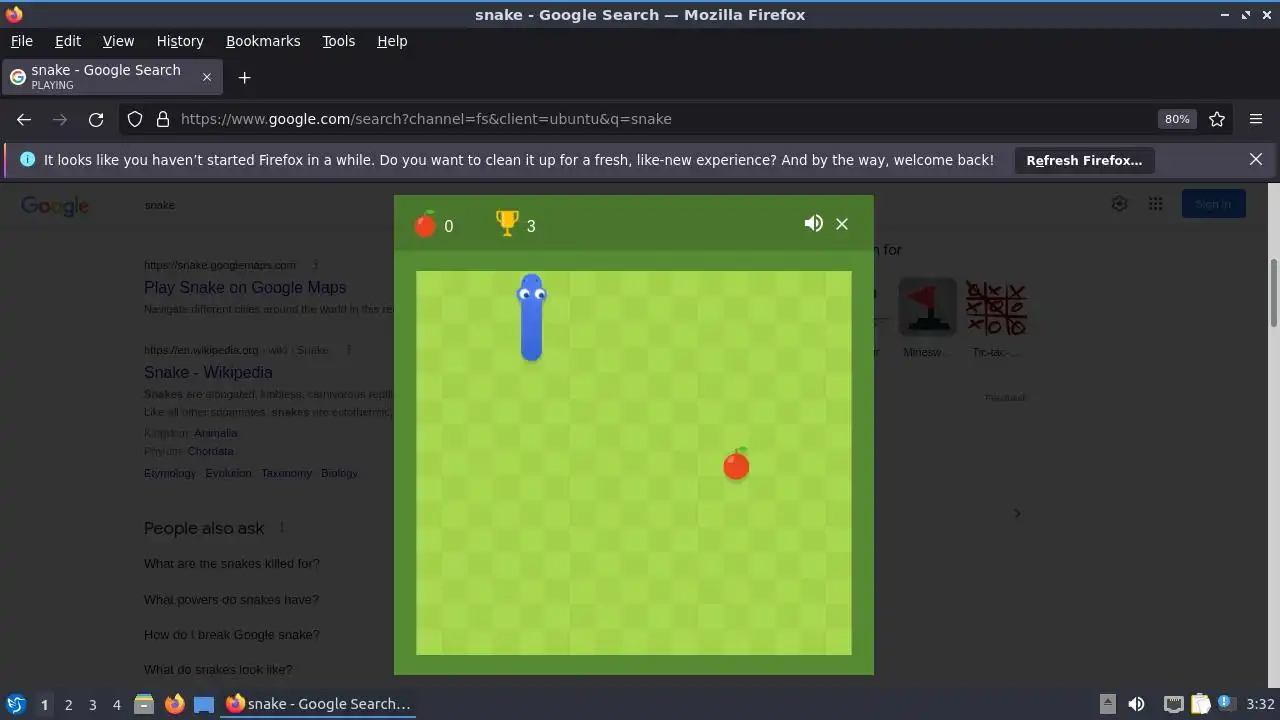Open the History menu

click(180, 41)
